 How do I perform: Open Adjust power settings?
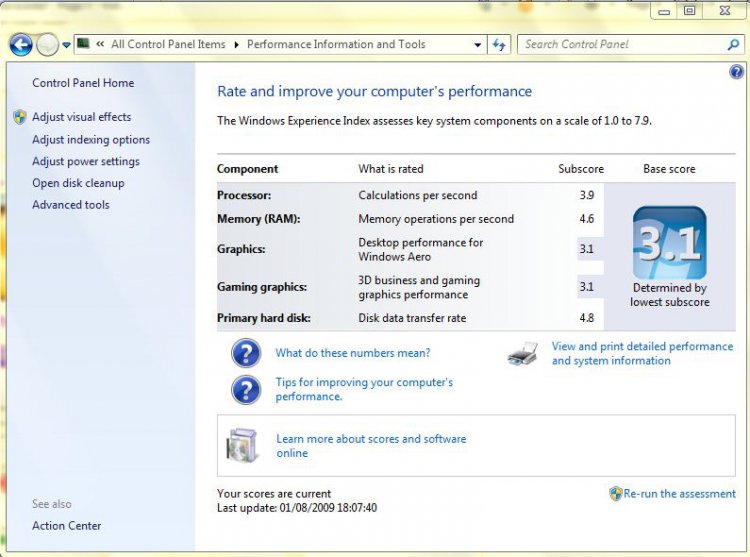click(86, 161)
